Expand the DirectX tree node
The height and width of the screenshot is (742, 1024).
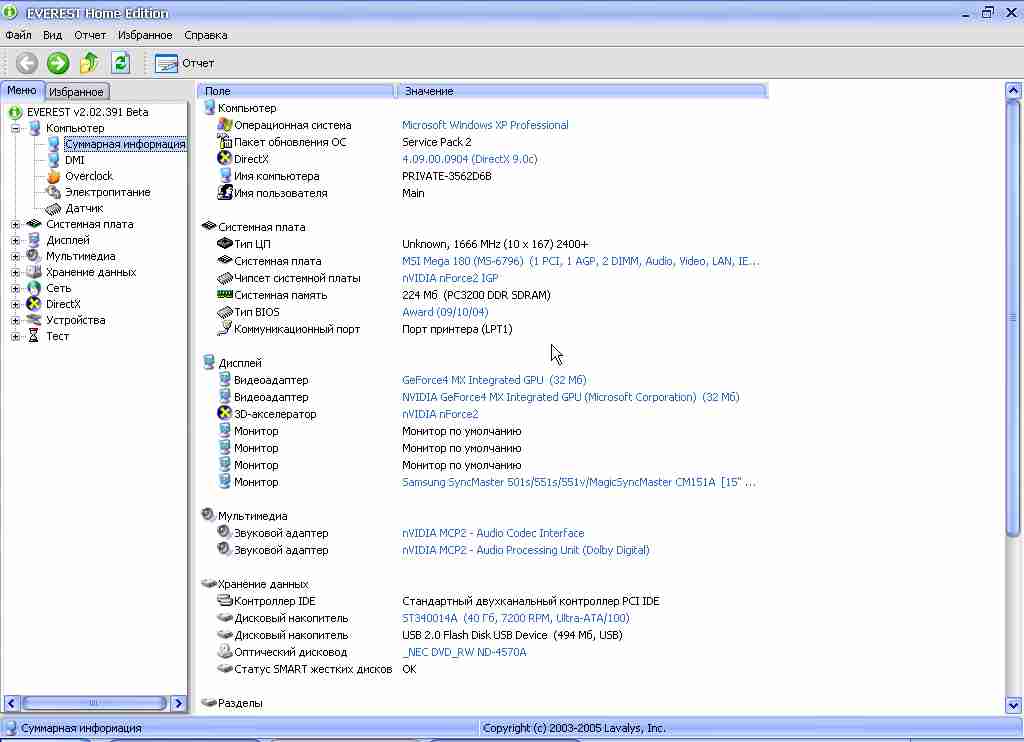pos(15,304)
